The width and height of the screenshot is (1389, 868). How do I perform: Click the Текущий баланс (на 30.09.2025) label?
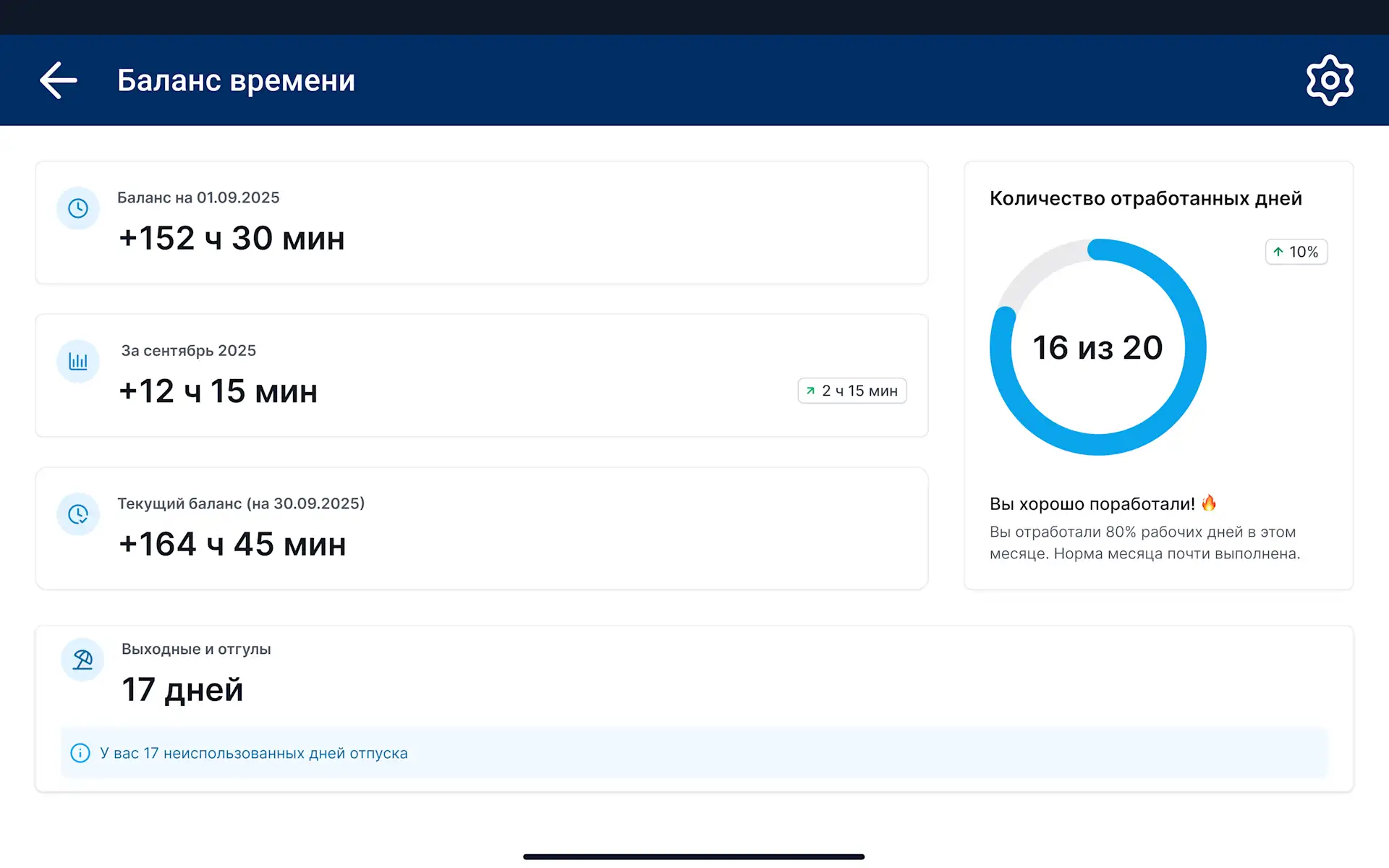(x=241, y=503)
